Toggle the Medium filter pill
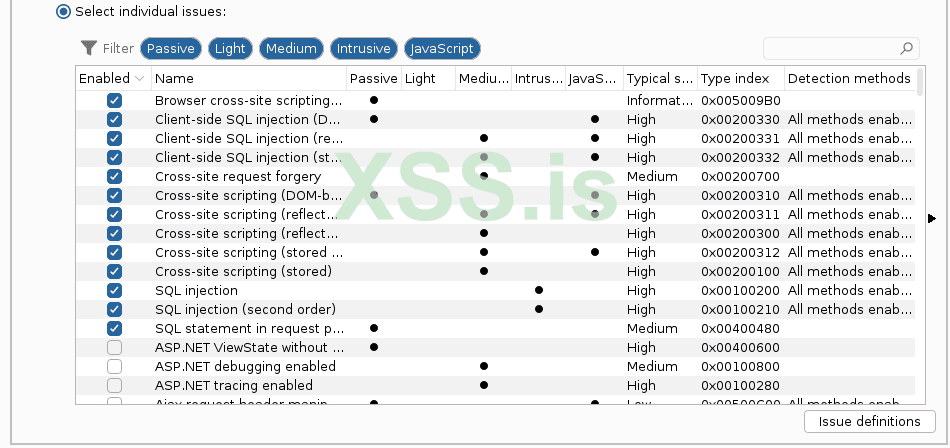Viewport: 950px width, 448px height. point(291,48)
